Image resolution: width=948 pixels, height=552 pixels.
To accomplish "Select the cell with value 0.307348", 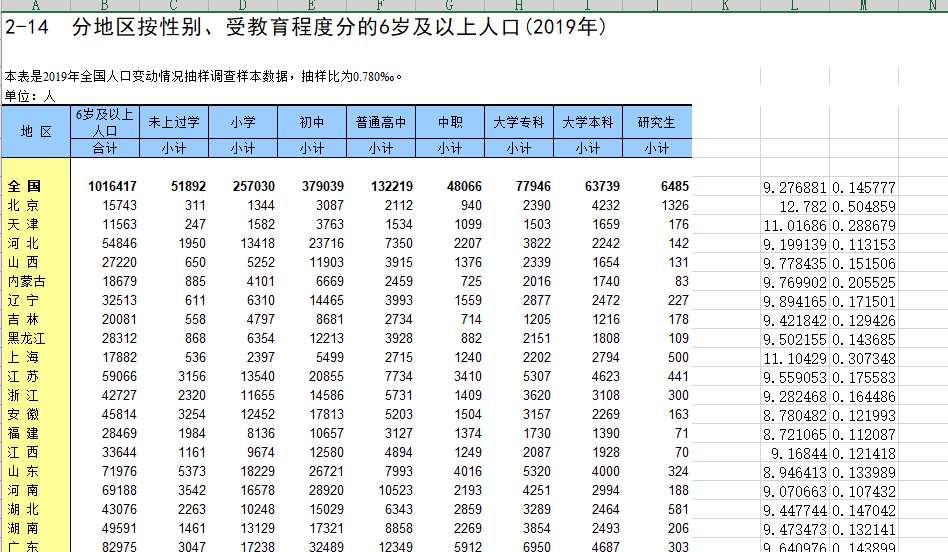I will pyautogui.click(x=864, y=359).
